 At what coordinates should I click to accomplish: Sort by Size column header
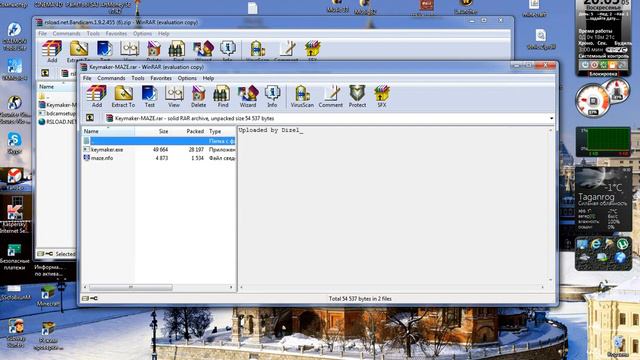[x=152, y=131]
